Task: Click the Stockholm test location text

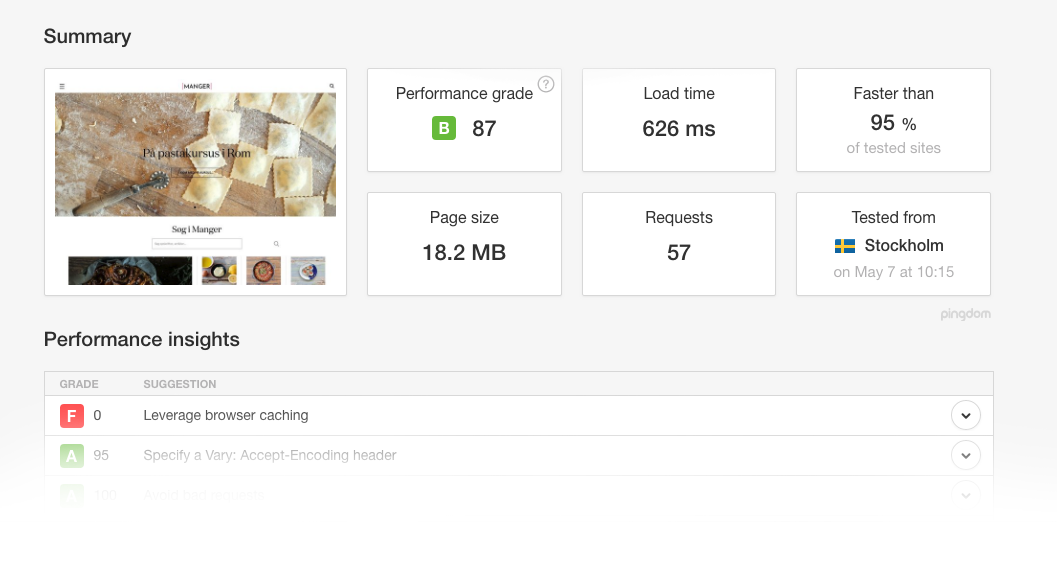Action: point(904,246)
